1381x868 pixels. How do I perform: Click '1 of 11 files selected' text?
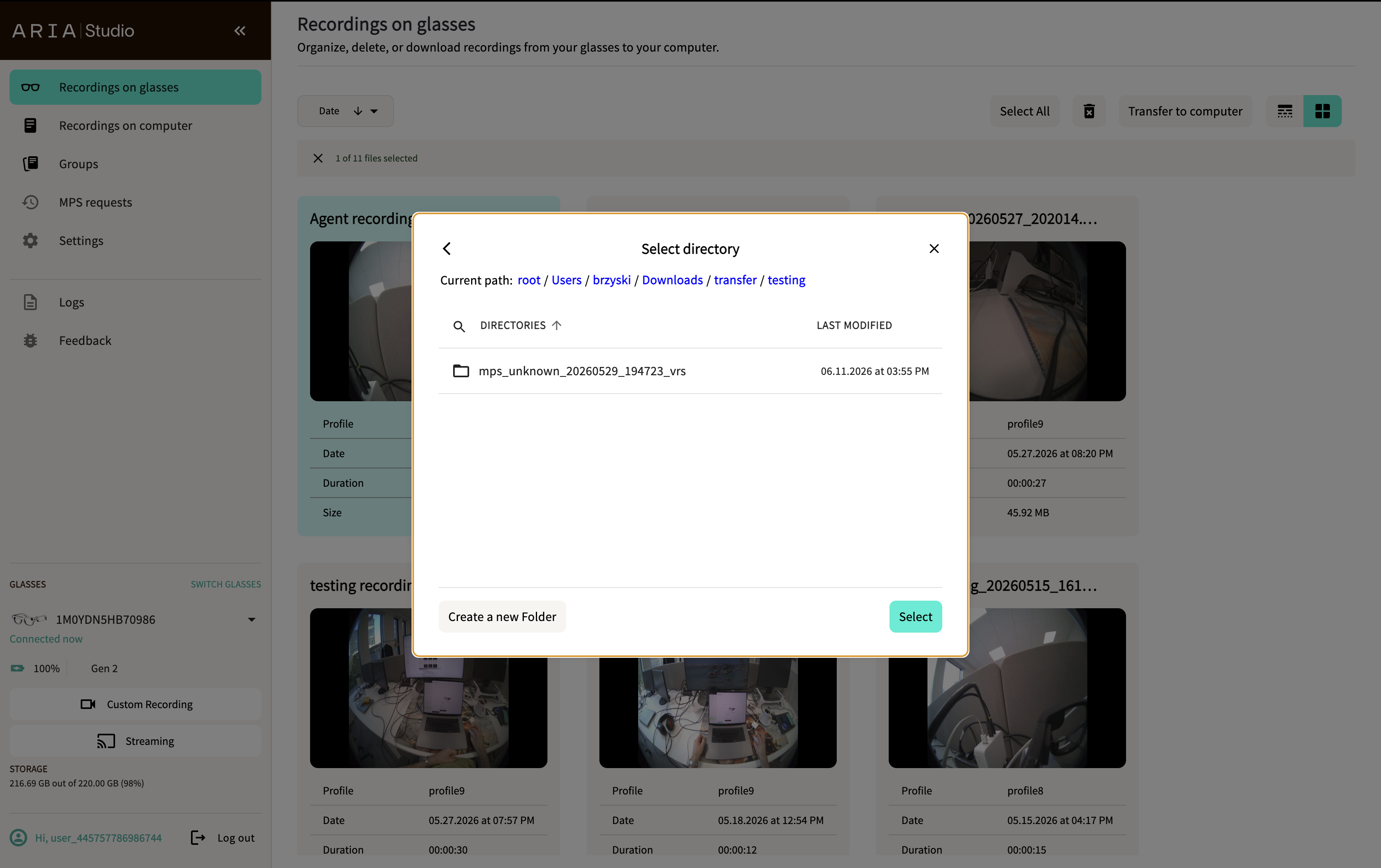pyautogui.click(x=376, y=158)
